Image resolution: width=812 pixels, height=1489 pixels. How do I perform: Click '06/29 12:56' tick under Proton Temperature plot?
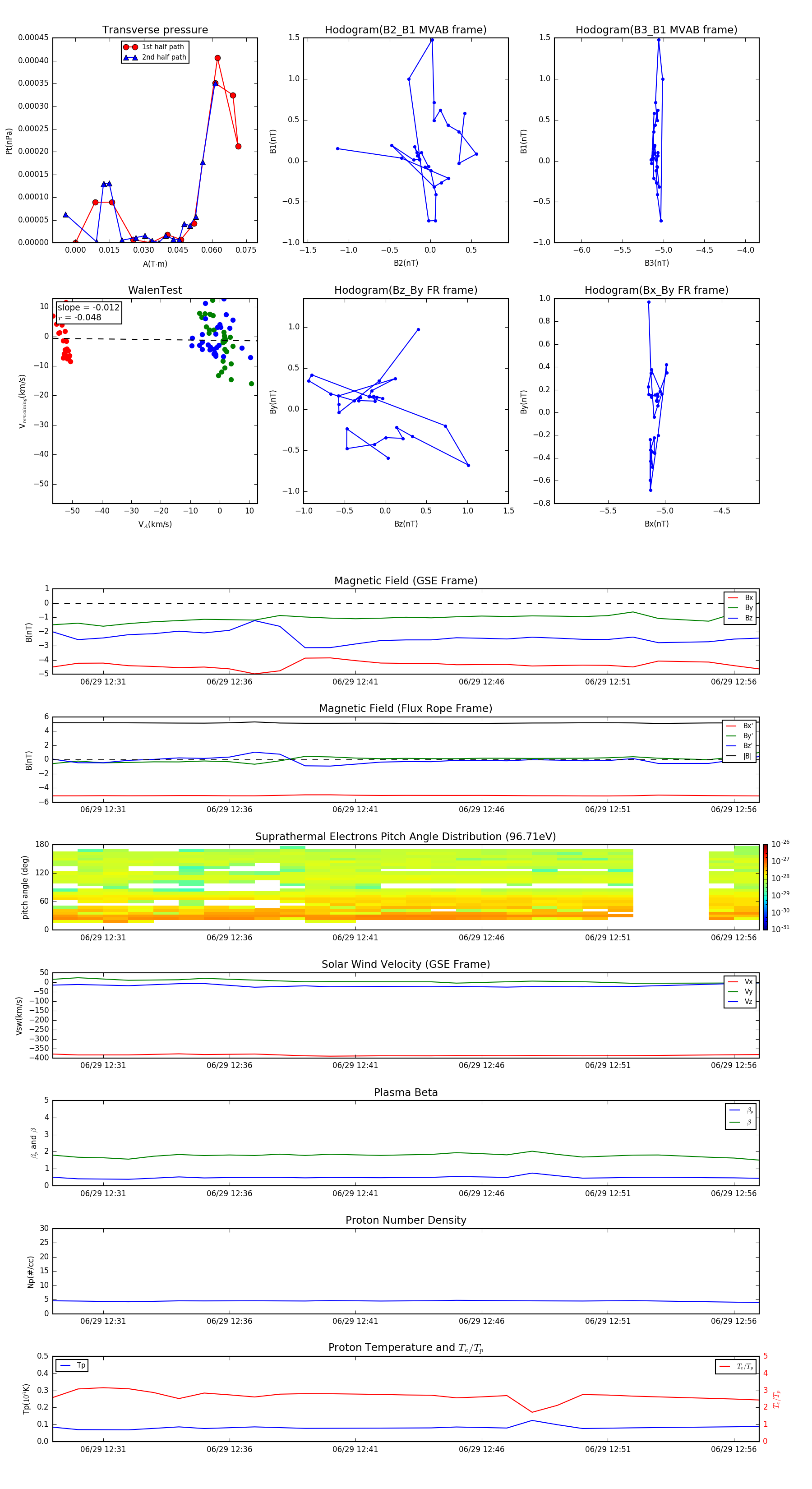[734, 1449]
